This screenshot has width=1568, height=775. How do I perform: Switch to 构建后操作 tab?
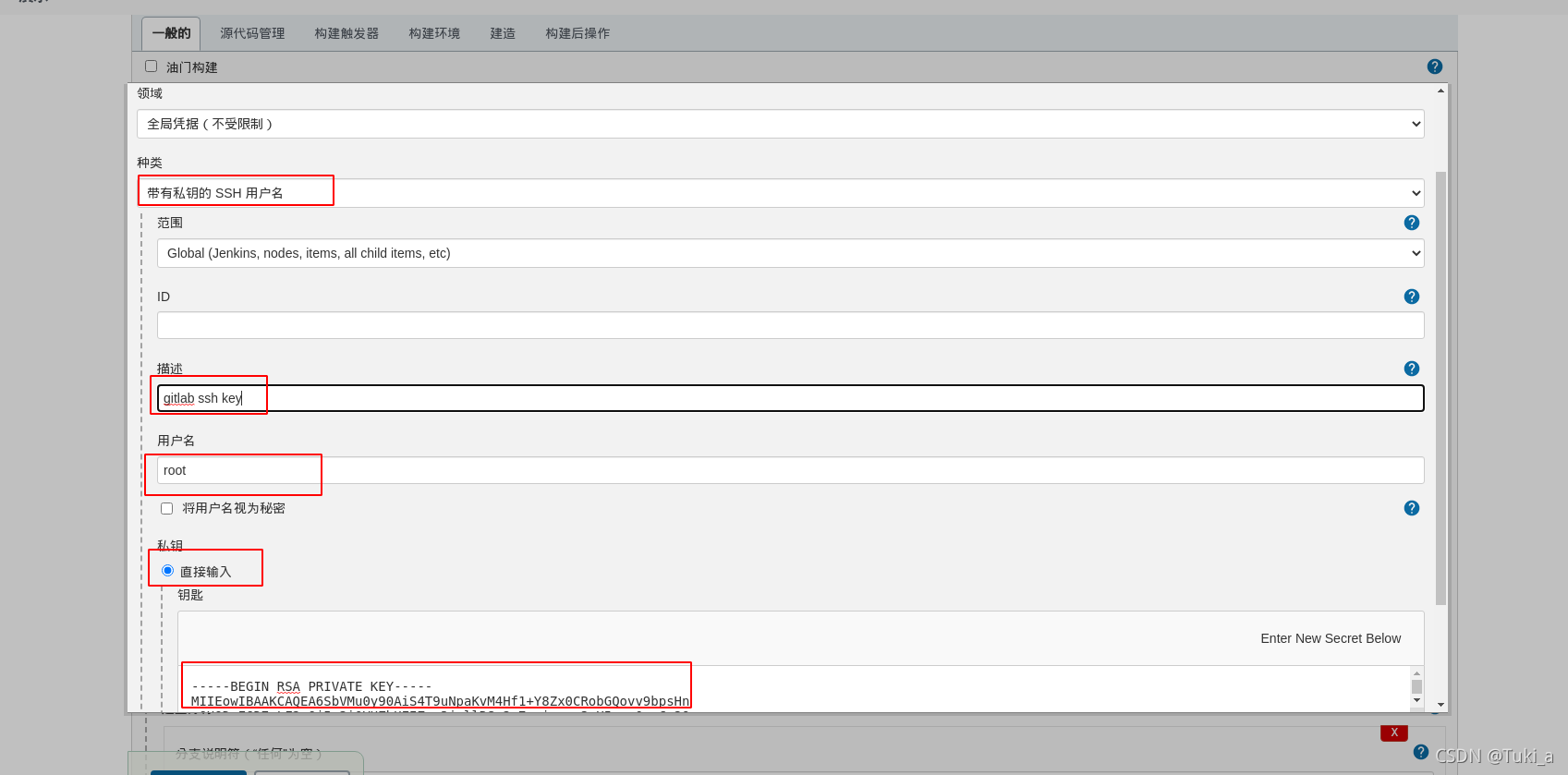(577, 33)
